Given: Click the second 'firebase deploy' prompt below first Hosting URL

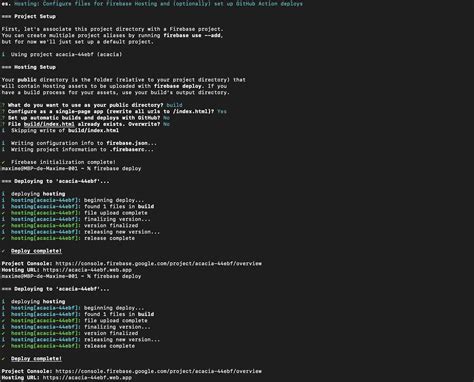Looking at the screenshot, I should (117, 276).
